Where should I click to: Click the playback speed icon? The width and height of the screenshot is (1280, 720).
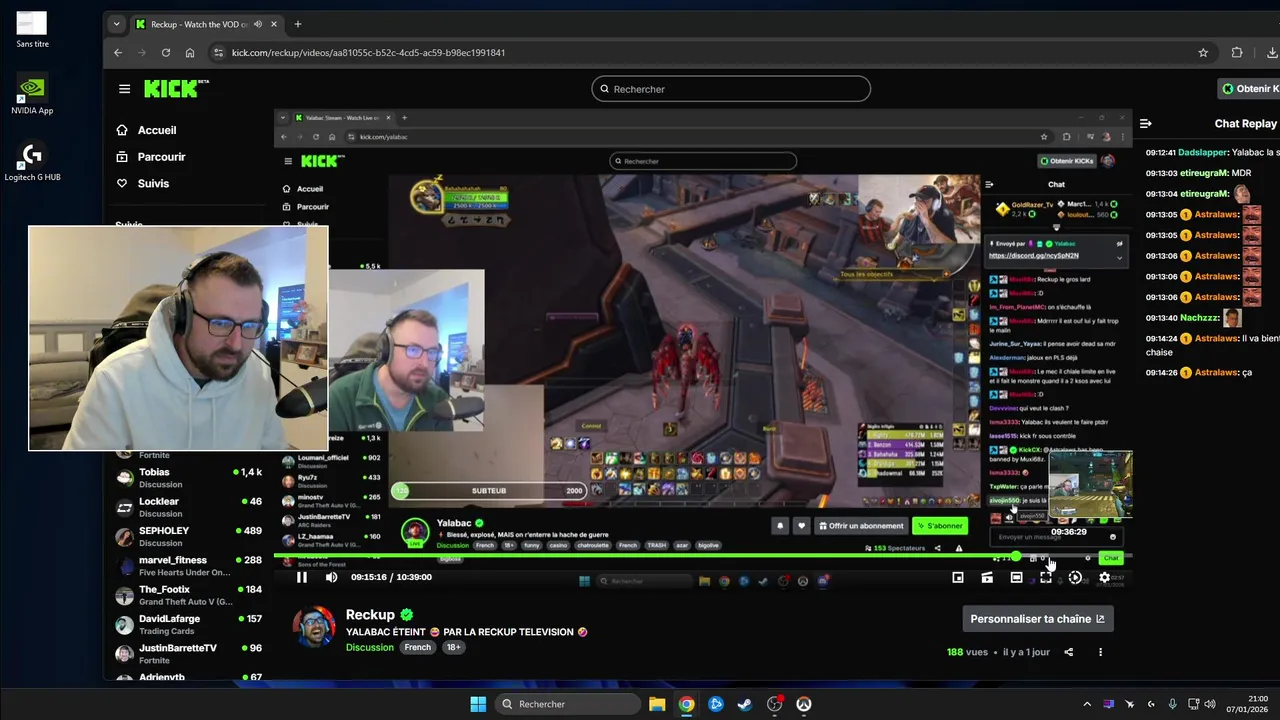(1075, 577)
